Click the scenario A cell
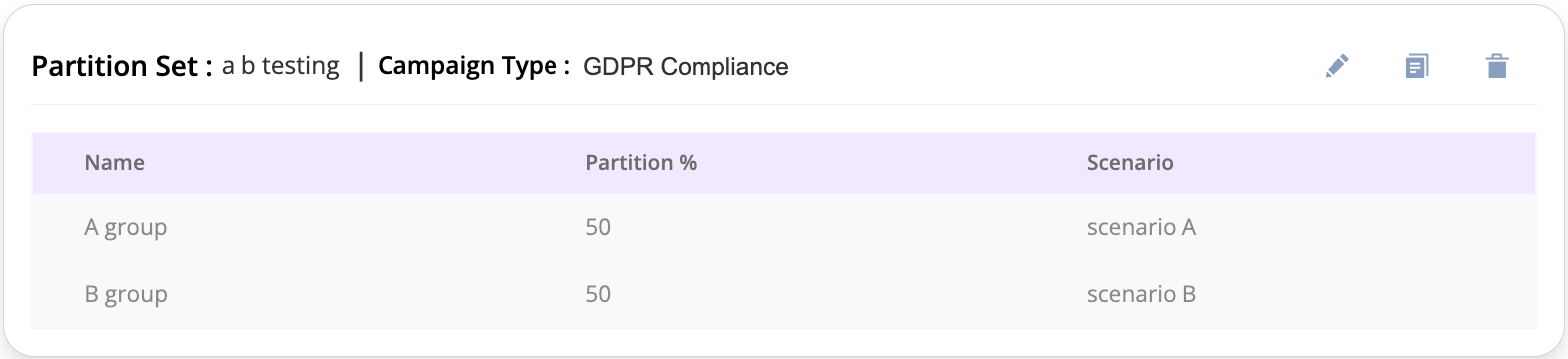The image size is (1568, 359). tap(1142, 227)
